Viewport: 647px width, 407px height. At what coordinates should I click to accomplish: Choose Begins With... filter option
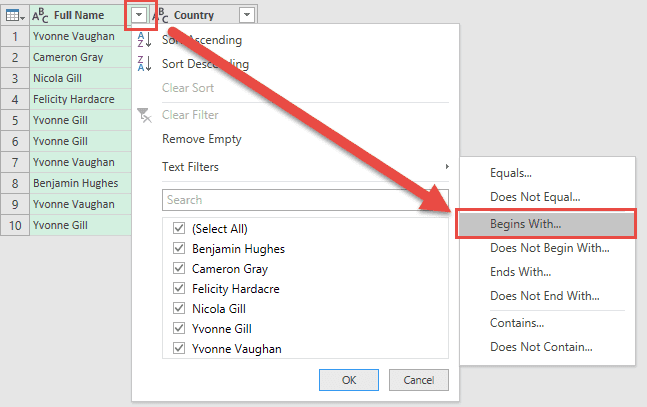547,224
